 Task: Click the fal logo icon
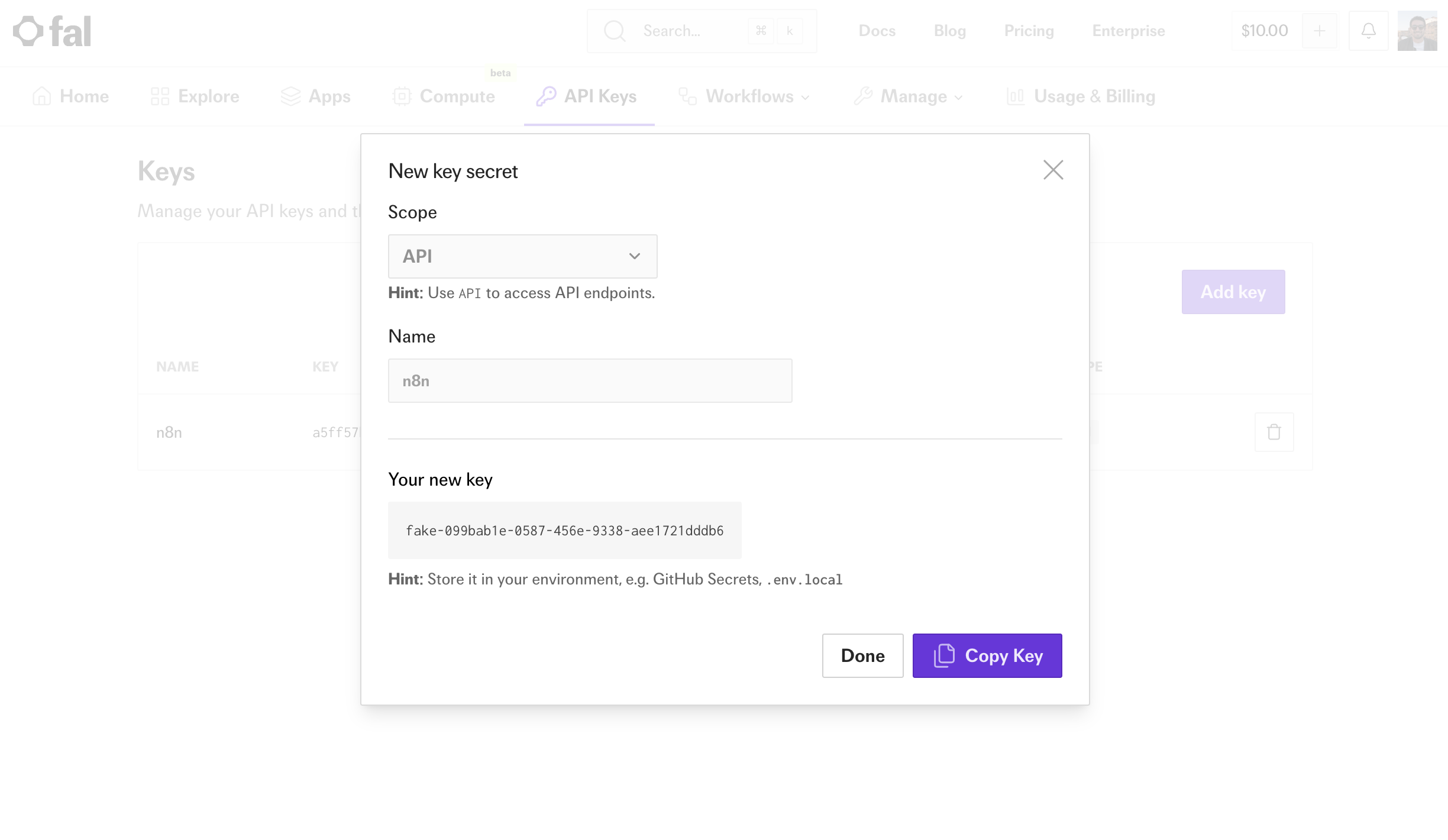point(28,31)
